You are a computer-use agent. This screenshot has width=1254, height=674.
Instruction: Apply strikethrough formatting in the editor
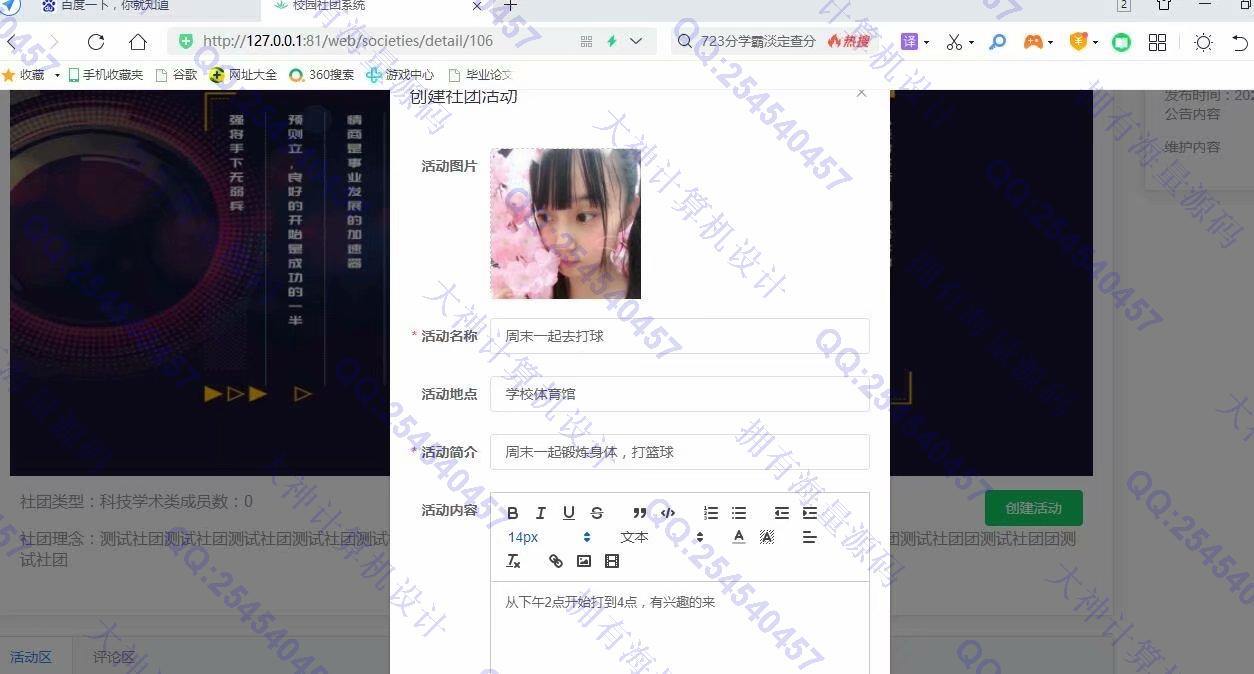coord(597,513)
